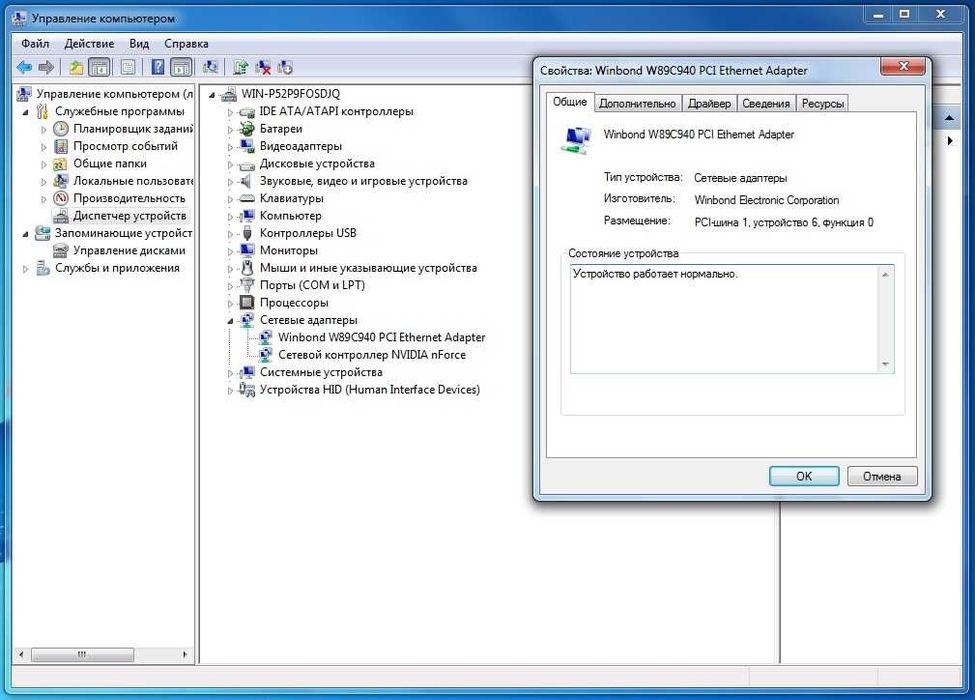Scan for hardware changes toolbar icon
The image size is (975, 700).
(211, 67)
